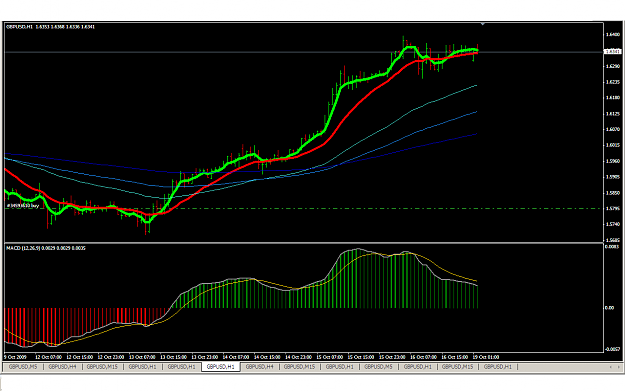The height and width of the screenshot is (391, 625).
Task: Open the rightmost GBPUSD,M15 chart tab
Action: 457,367
